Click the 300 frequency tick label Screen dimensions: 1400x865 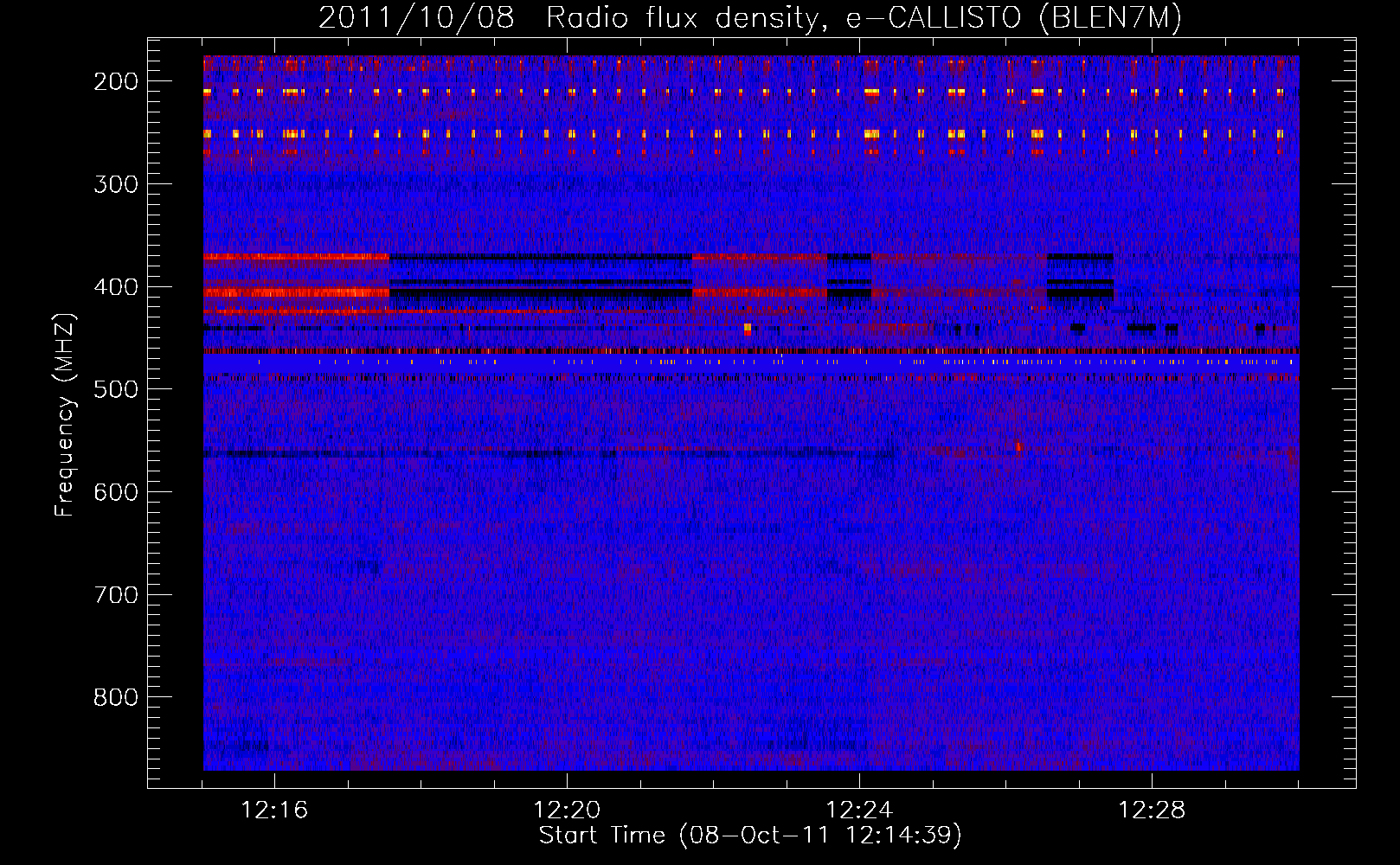[116, 184]
